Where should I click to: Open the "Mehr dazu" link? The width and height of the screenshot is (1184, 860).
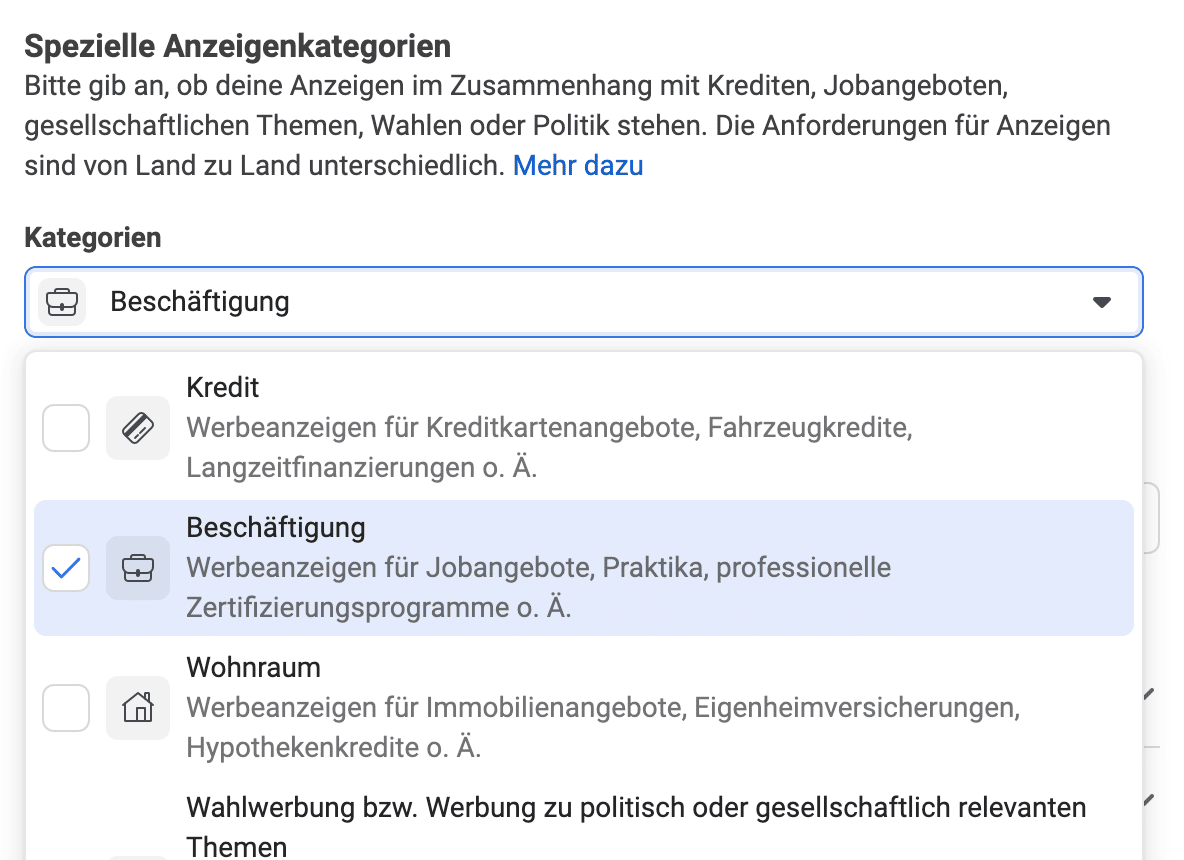pos(578,165)
